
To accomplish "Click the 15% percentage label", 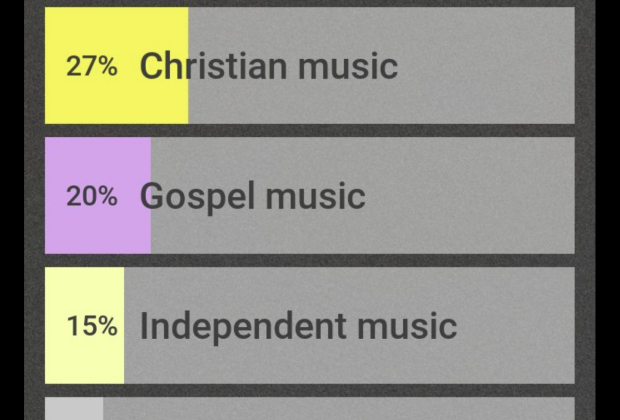I will 91,327.
